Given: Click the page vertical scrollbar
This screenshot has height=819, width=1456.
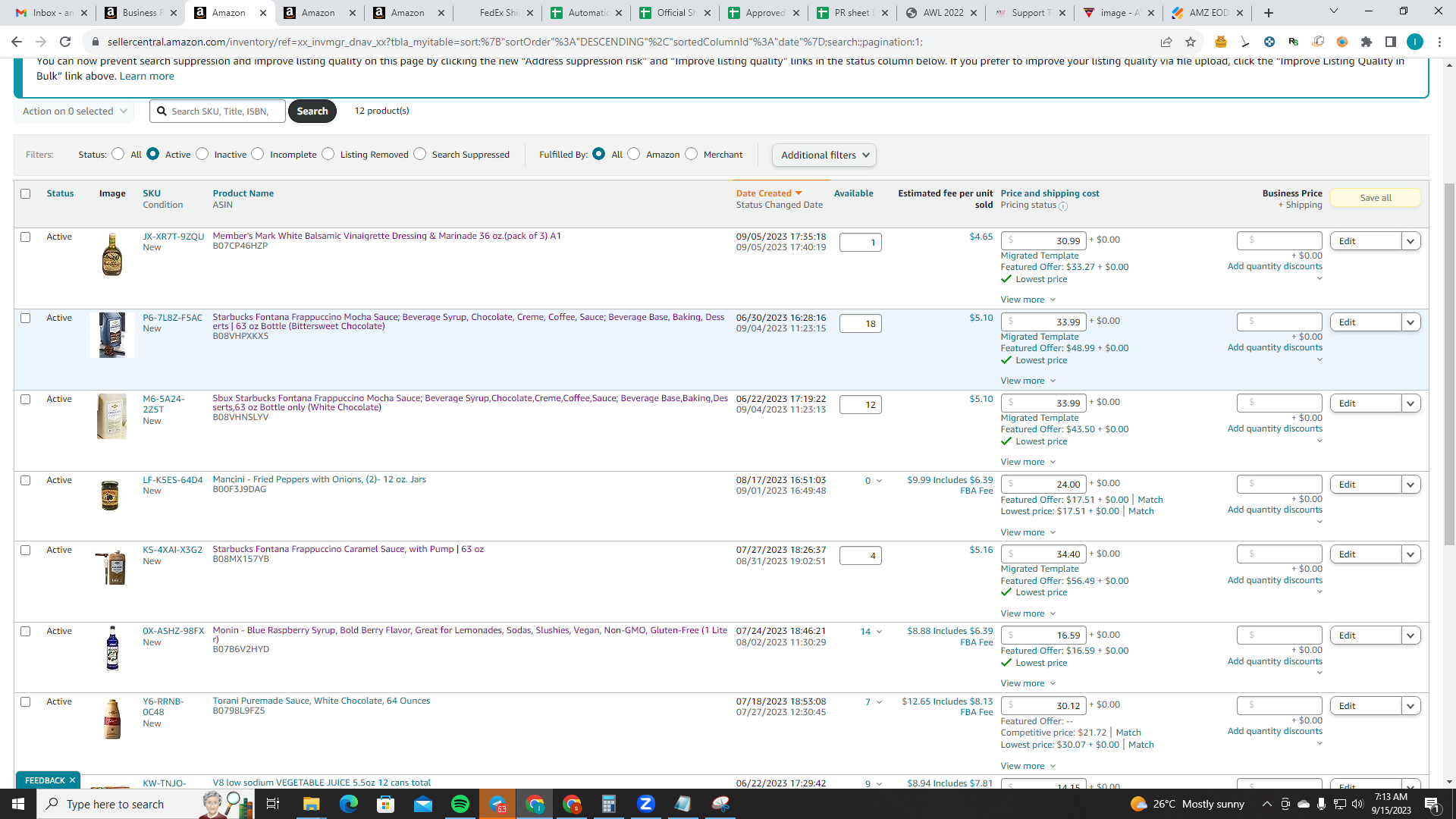Looking at the screenshot, I should click(1449, 364).
